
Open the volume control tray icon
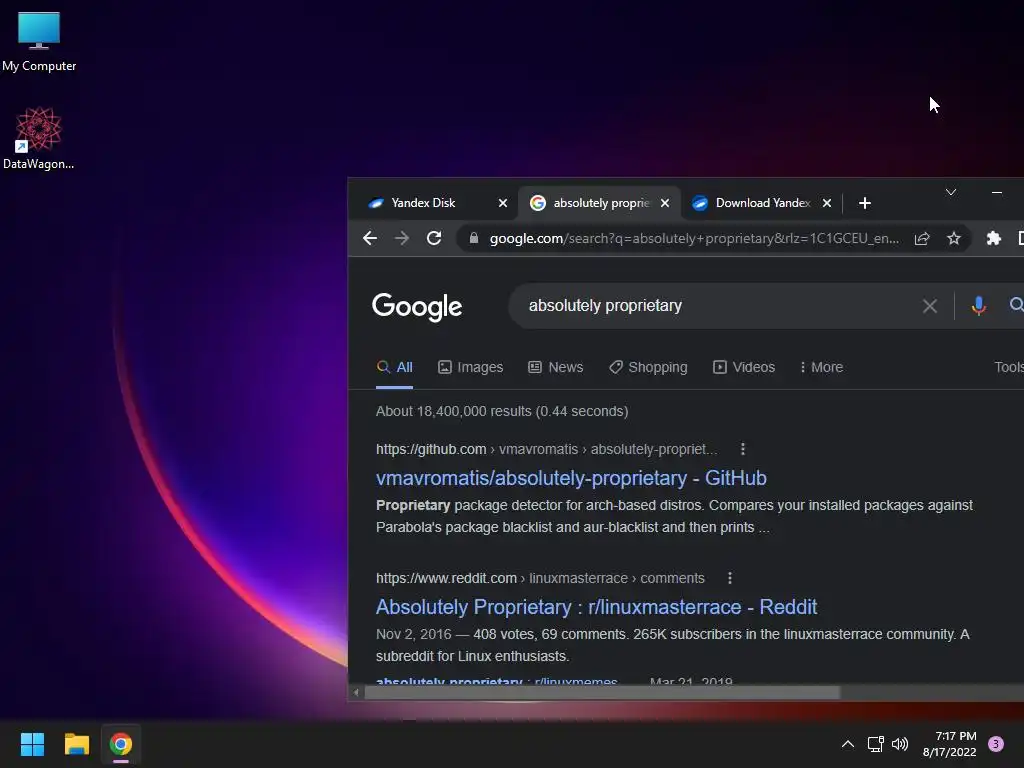[x=900, y=744]
